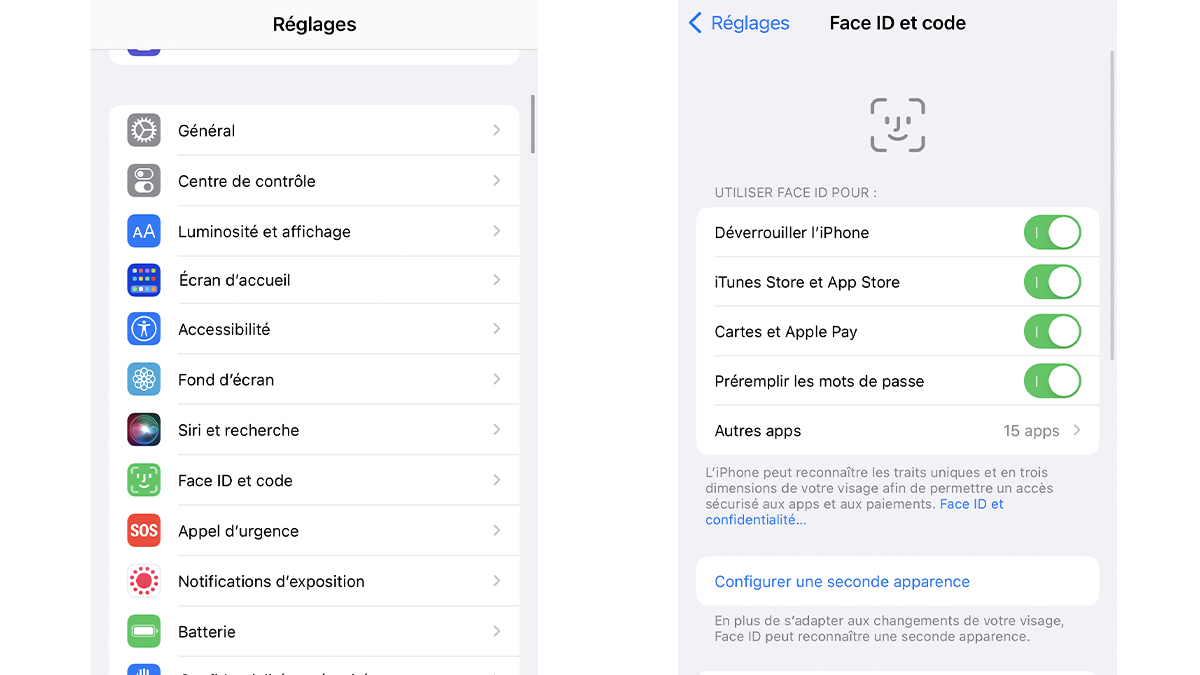Tap the Appel d'urgence label
Viewport: 1200px width, 675px height.
click(238, 531)
